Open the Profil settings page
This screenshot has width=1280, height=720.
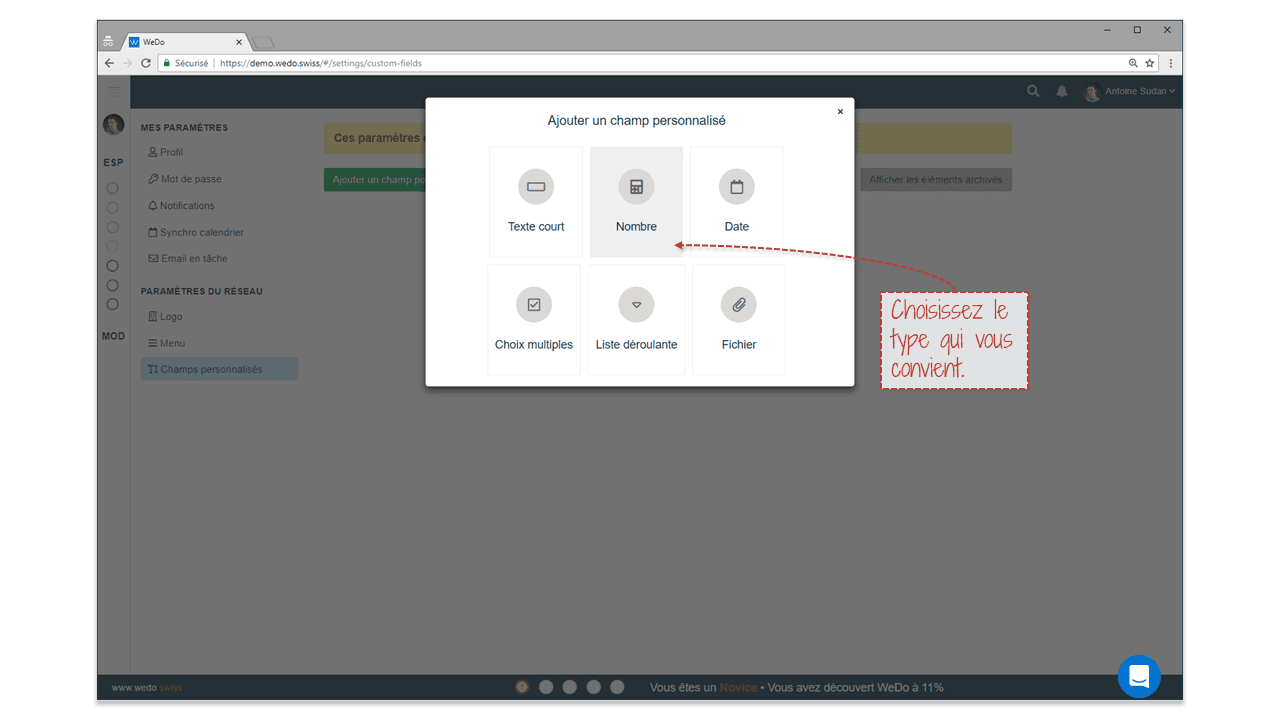coord(166,152)
